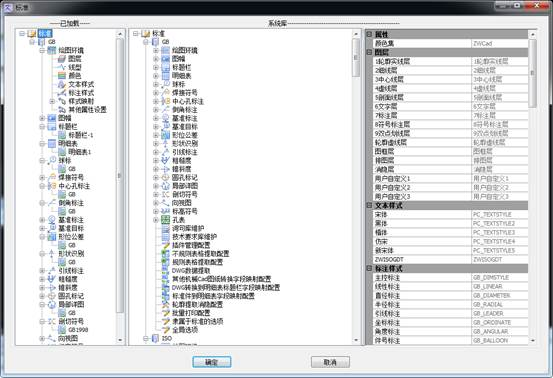Expand 图幅 node in 已加载 tree
The height and width of the screenshot is (378, 553).
[42, 118]
